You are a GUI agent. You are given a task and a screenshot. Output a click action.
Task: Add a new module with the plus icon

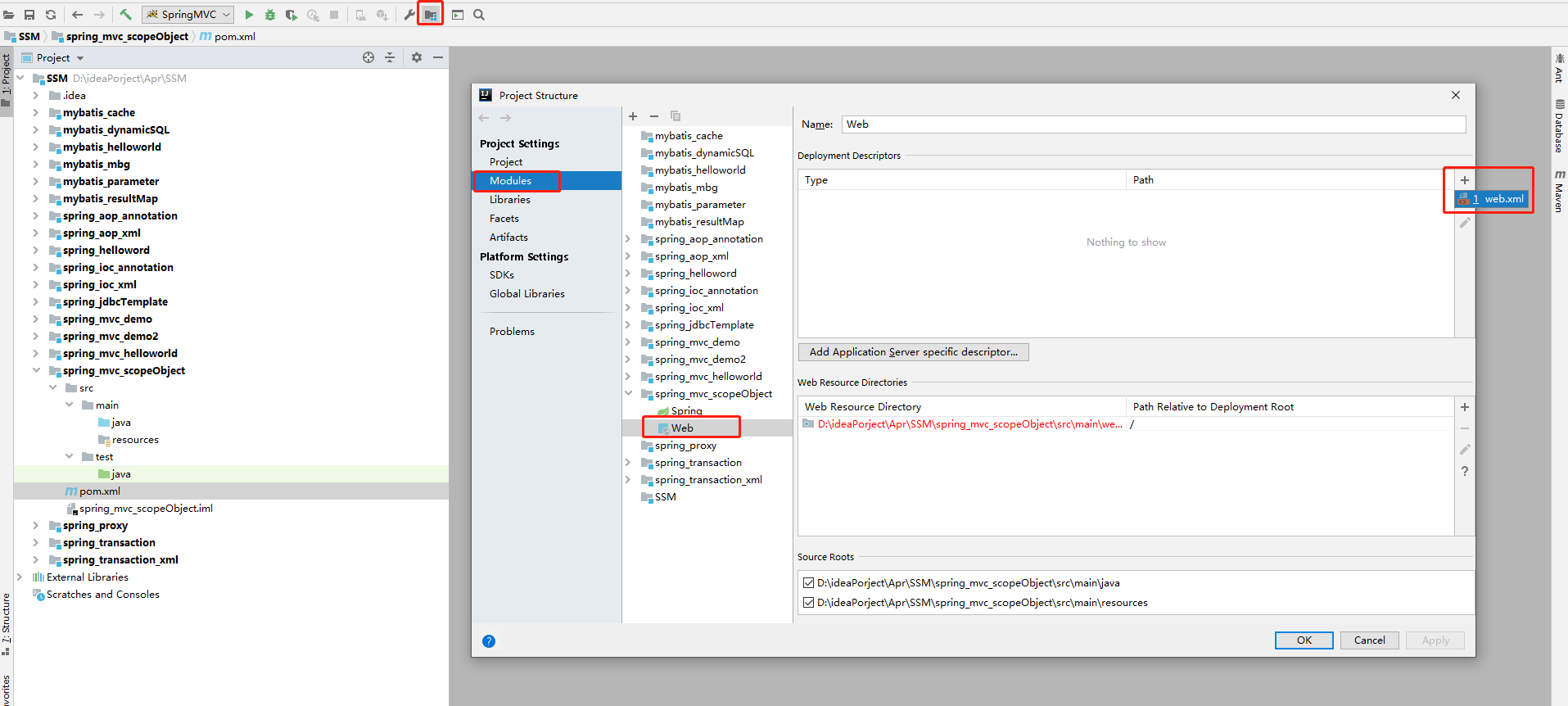click(x=633, y=116)
